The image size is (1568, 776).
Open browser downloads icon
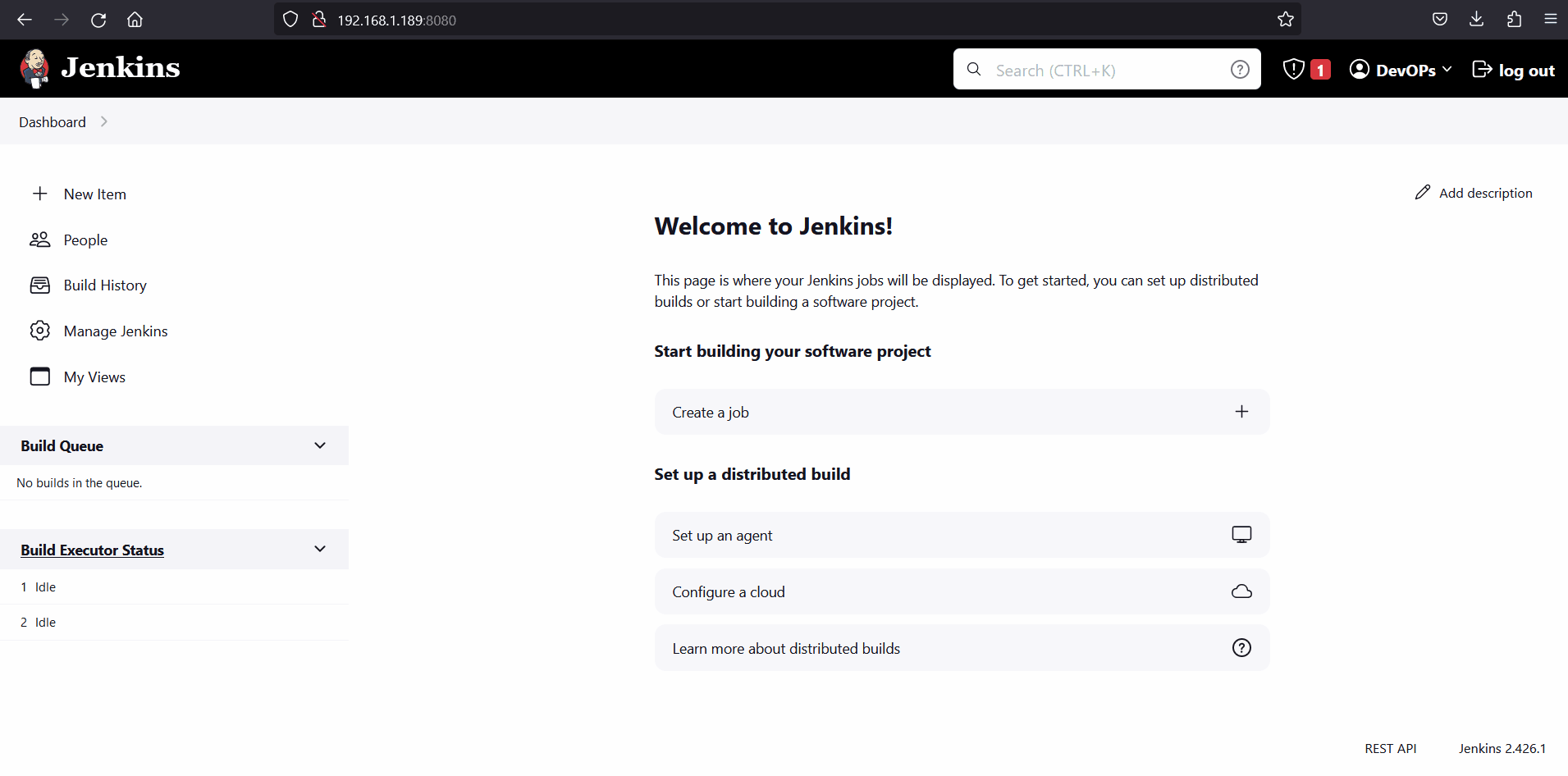[x=1477, y=20]
